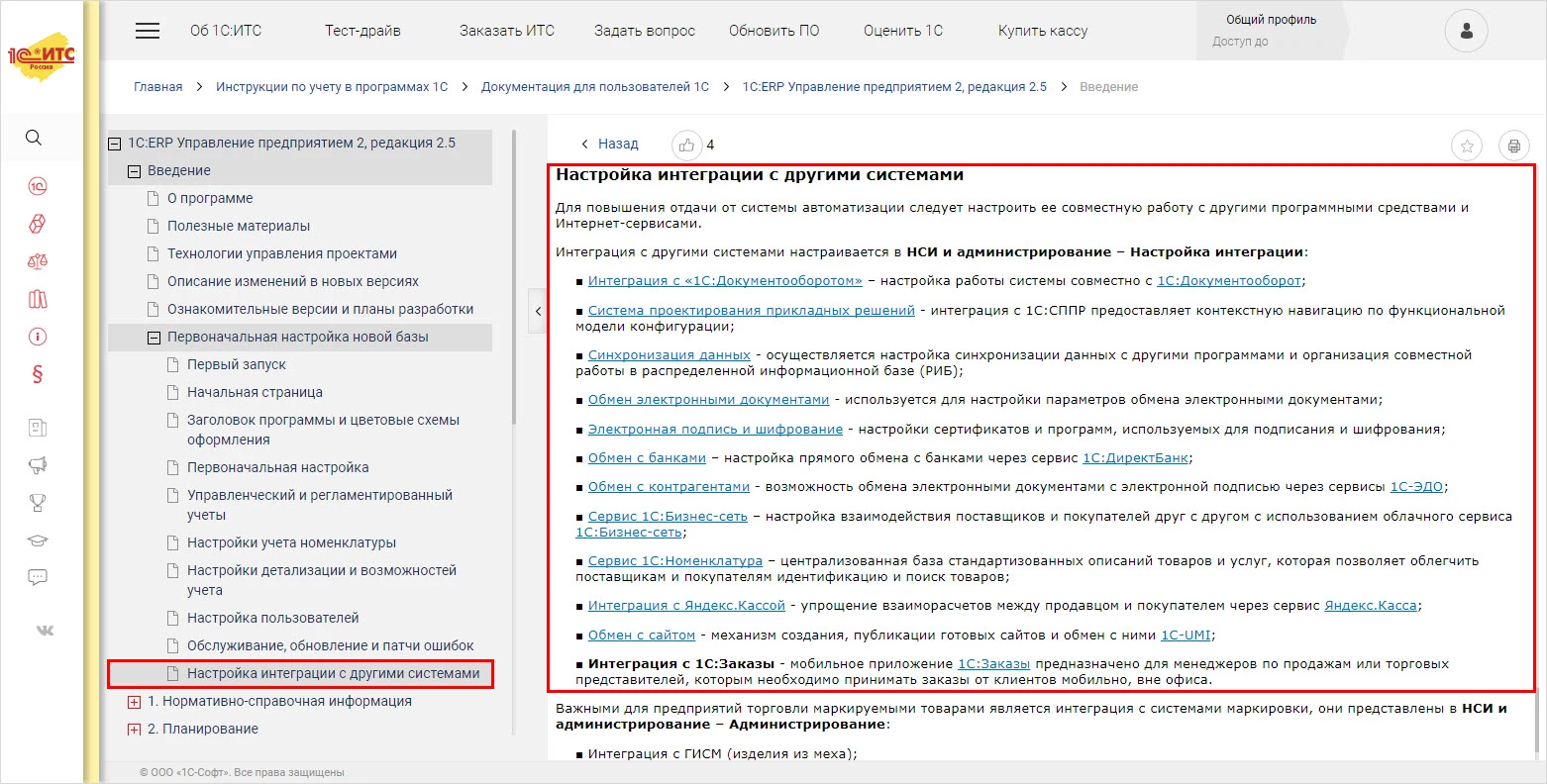Select Полезные материалы in the tree
This screenshot has height=784, width=1547.
pyautogui.click(x=239, y=227)
